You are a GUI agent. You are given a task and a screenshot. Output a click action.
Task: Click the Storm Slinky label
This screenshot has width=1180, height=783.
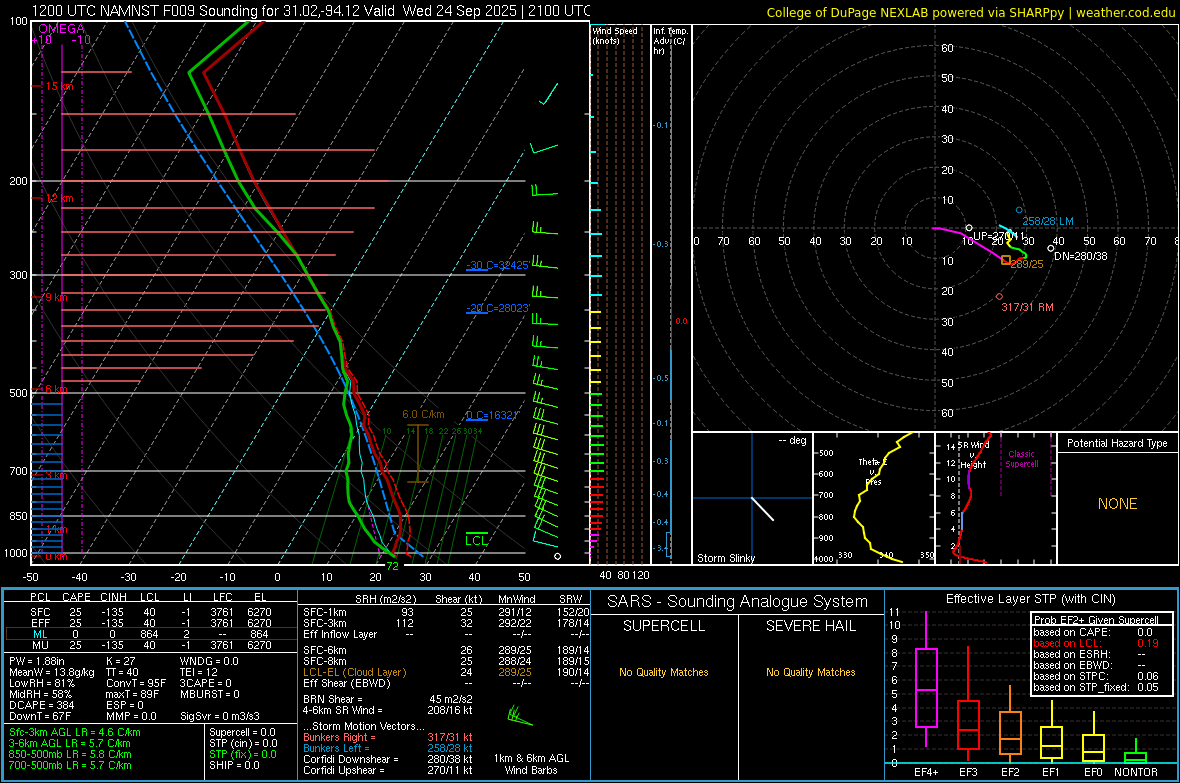725,558
